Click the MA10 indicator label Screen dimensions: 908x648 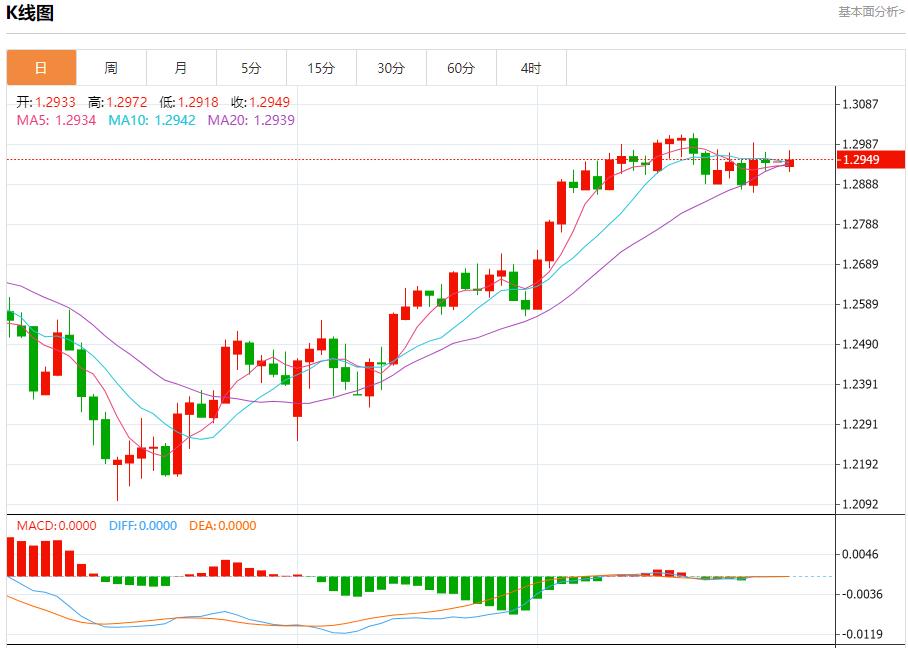click(x=152, y=120)
